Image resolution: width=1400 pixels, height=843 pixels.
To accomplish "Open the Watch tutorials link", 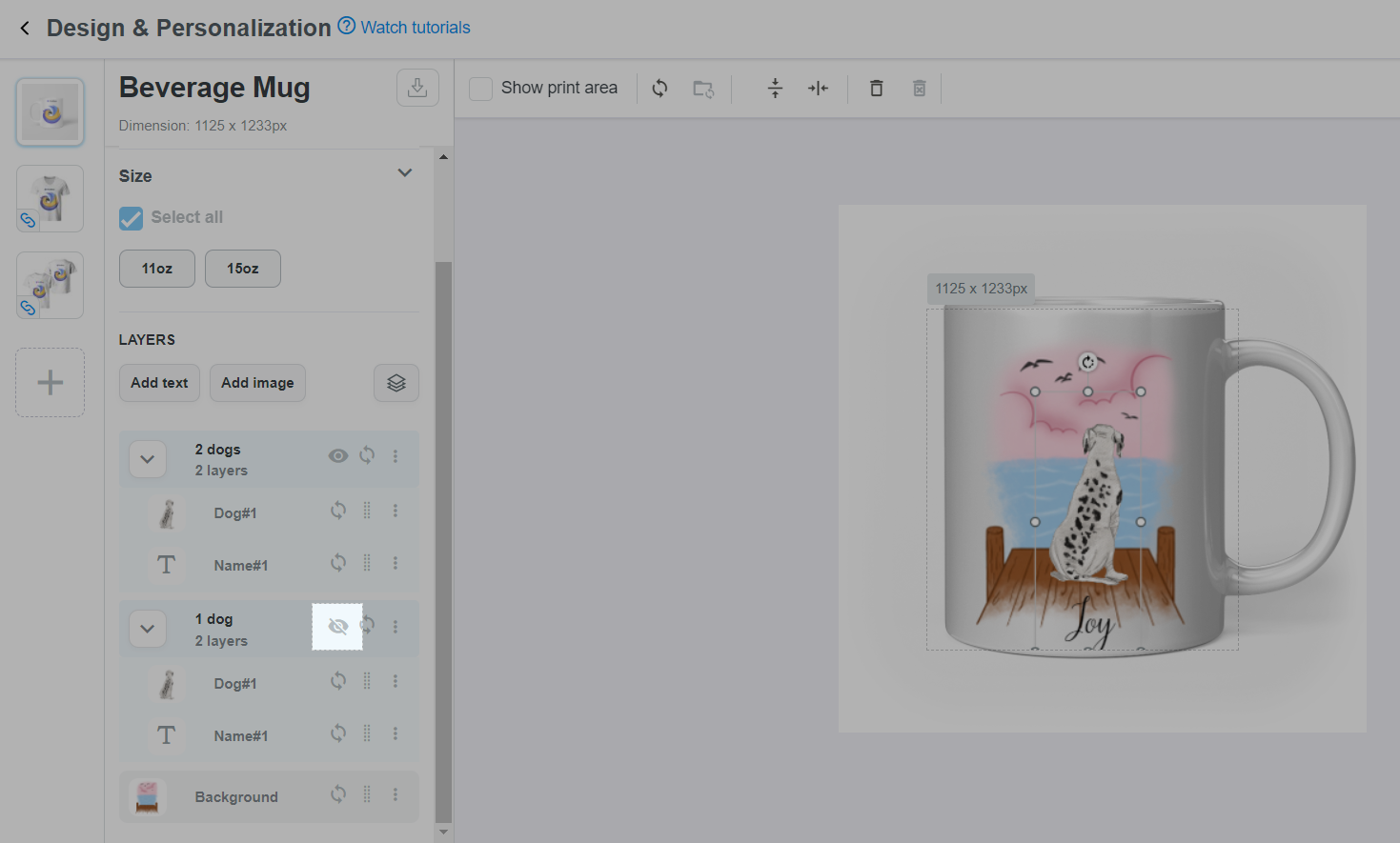I will coord(415,28).
